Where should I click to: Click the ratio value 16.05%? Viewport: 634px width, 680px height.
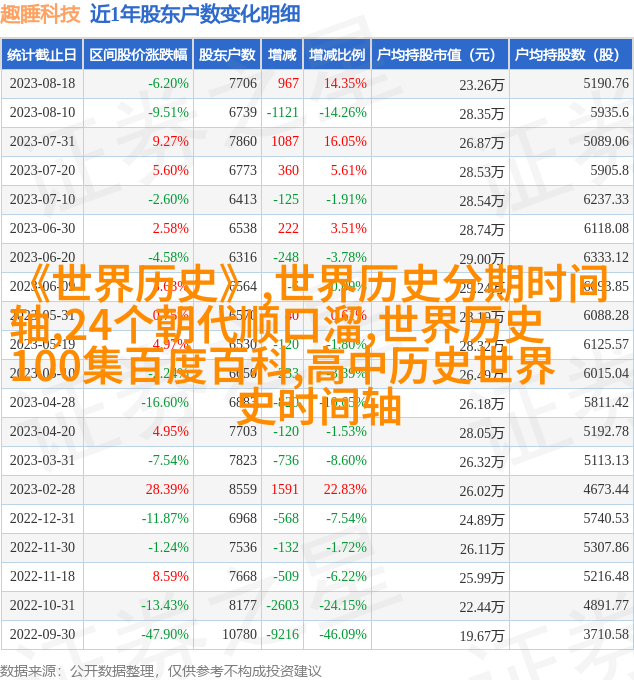click(345, 141)
